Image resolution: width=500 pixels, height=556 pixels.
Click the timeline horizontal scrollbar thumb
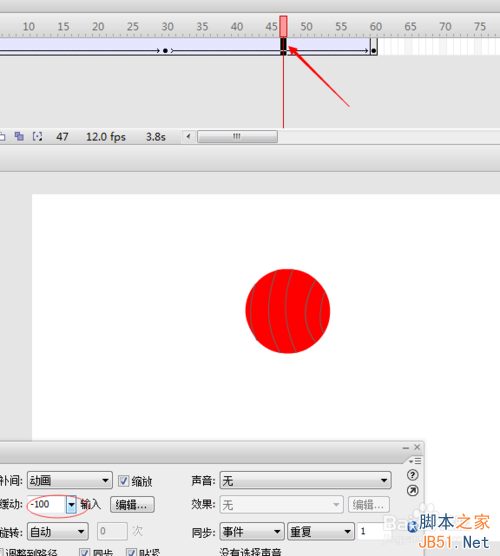pos(237,137)
